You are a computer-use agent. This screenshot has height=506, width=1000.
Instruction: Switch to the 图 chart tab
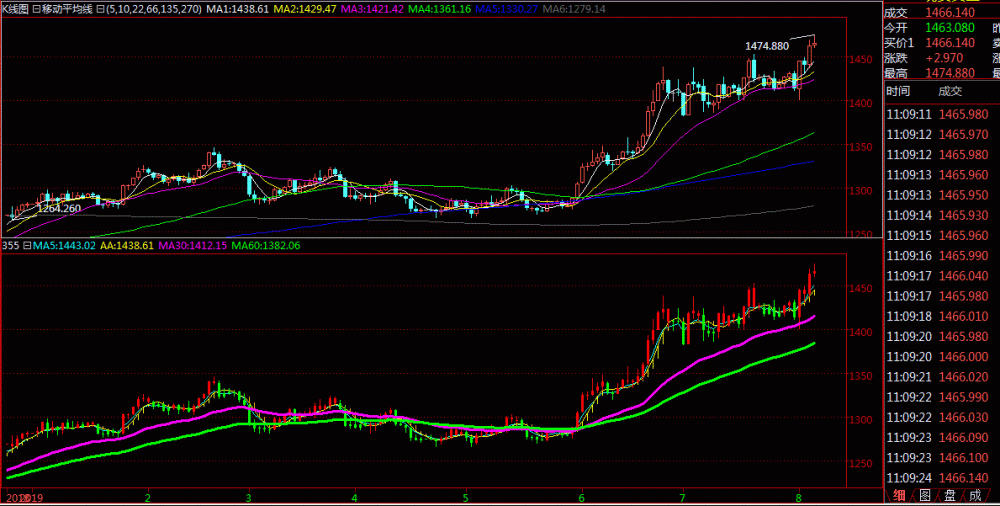pyautogui.click(x=926, y=495)
